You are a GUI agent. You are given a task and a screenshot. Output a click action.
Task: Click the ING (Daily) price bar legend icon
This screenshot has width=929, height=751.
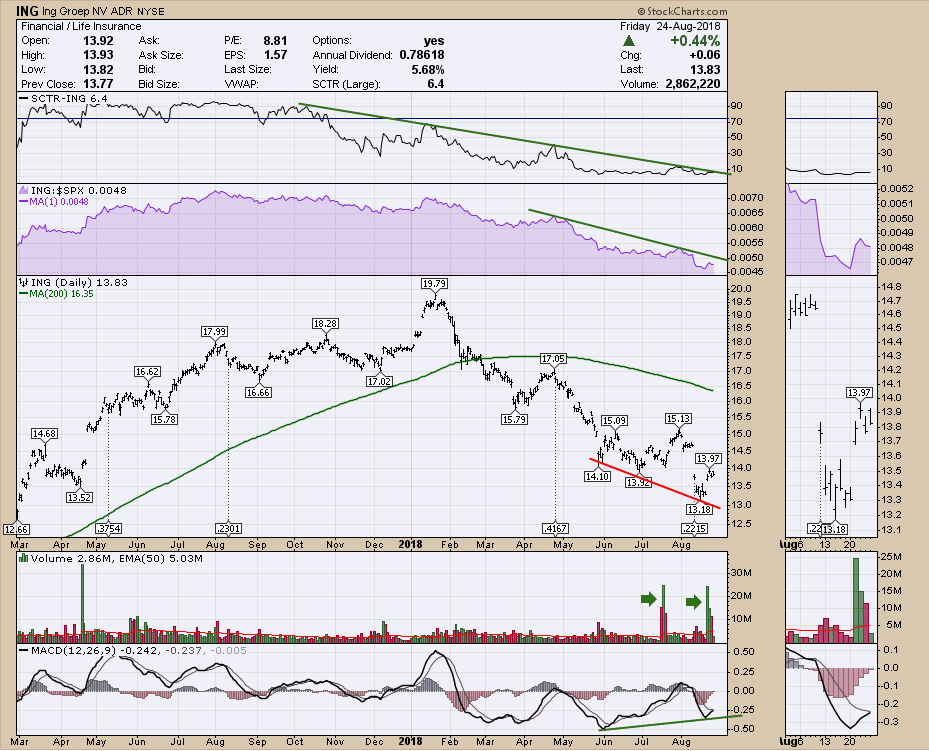pyautogui.click(x=24, y=283)
